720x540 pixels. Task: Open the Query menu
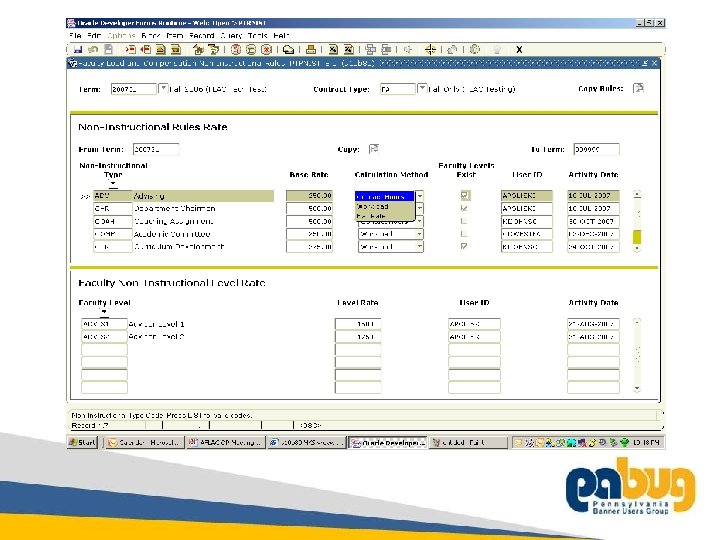pyautogui.click(x=231, y=35)
